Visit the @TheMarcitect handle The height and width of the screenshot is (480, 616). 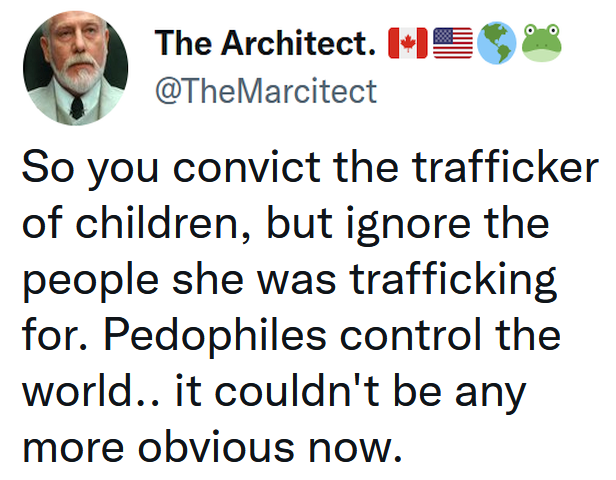[266, 91]
